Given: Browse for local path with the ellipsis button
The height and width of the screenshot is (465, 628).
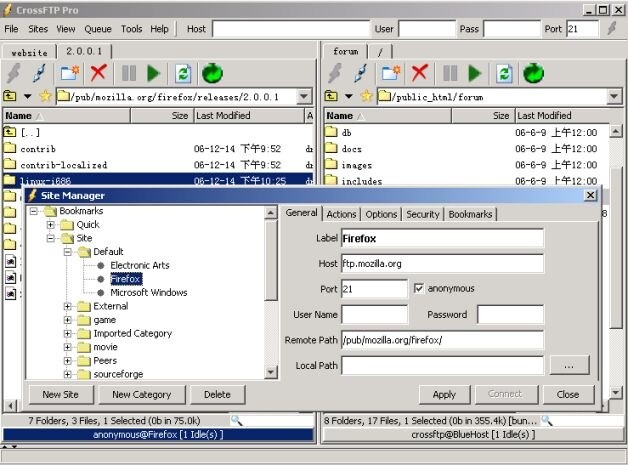Looking at the screenshot, I should click(569, 365).
